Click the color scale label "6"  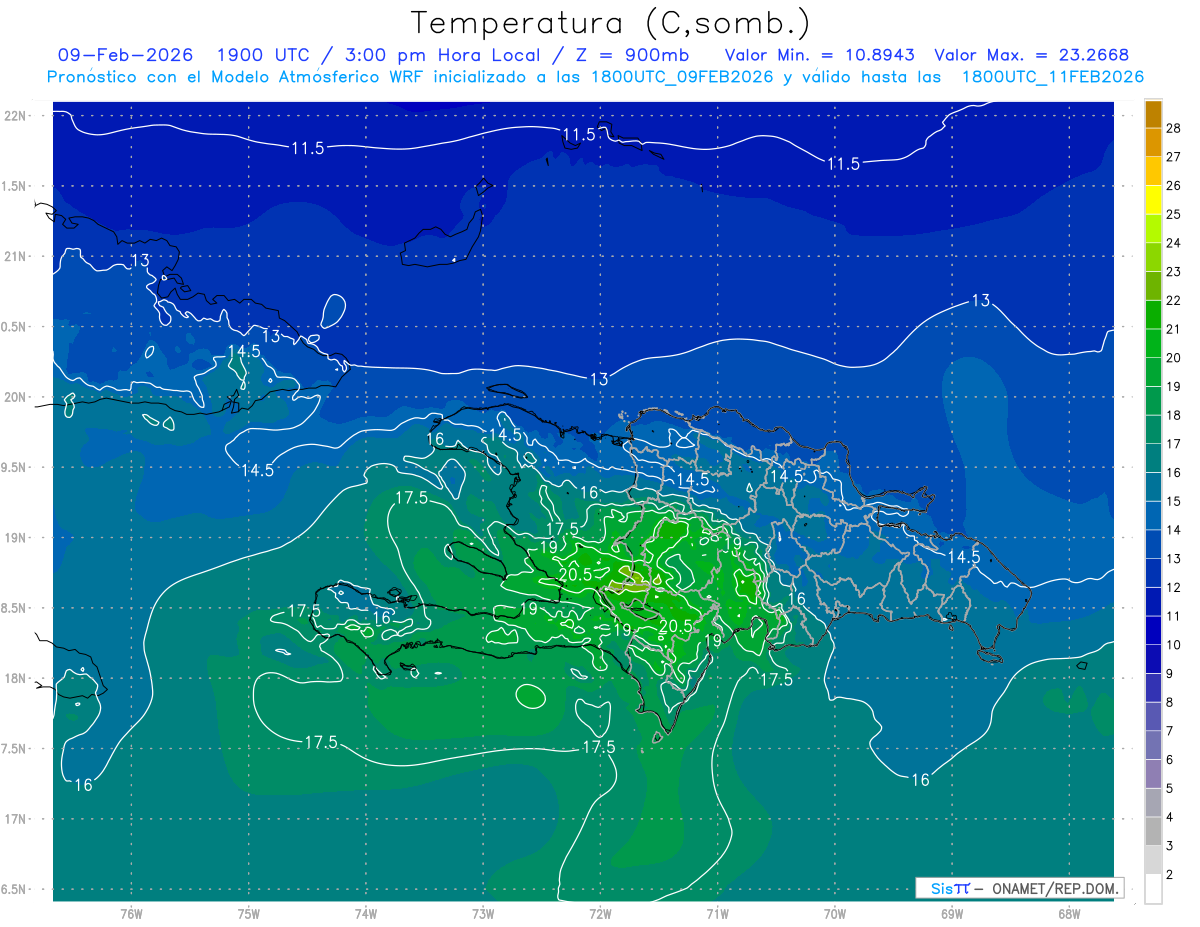click(1171, 760)
